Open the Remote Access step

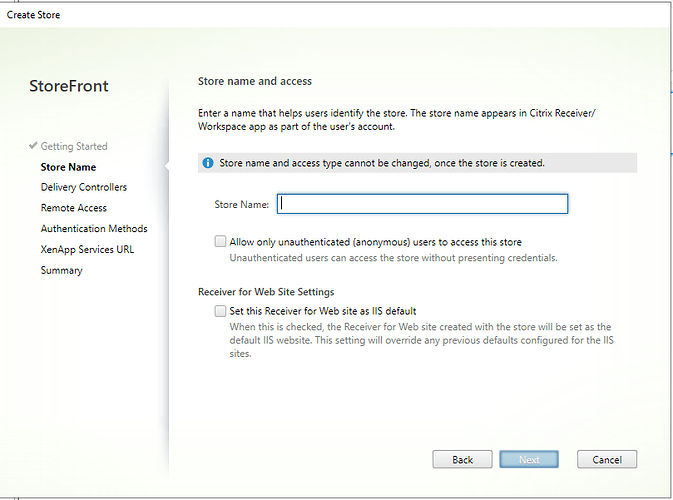click(x=73, y=208)
